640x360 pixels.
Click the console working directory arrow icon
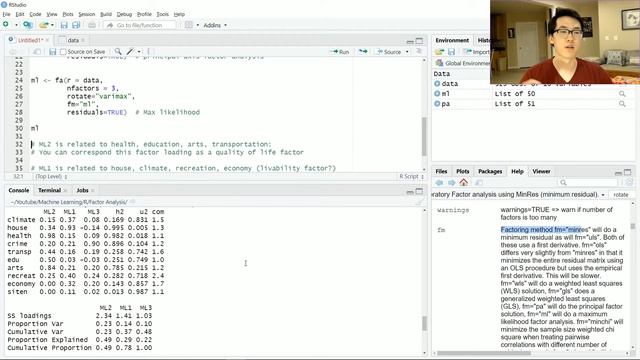click(x=133, y=202)
